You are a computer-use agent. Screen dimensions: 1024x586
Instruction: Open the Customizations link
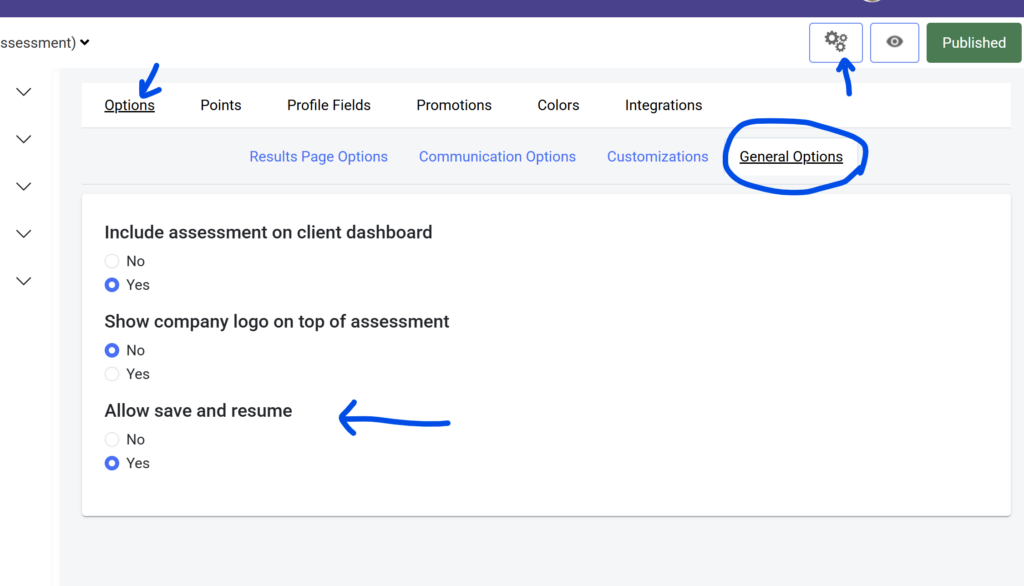[x=658, y=157]
